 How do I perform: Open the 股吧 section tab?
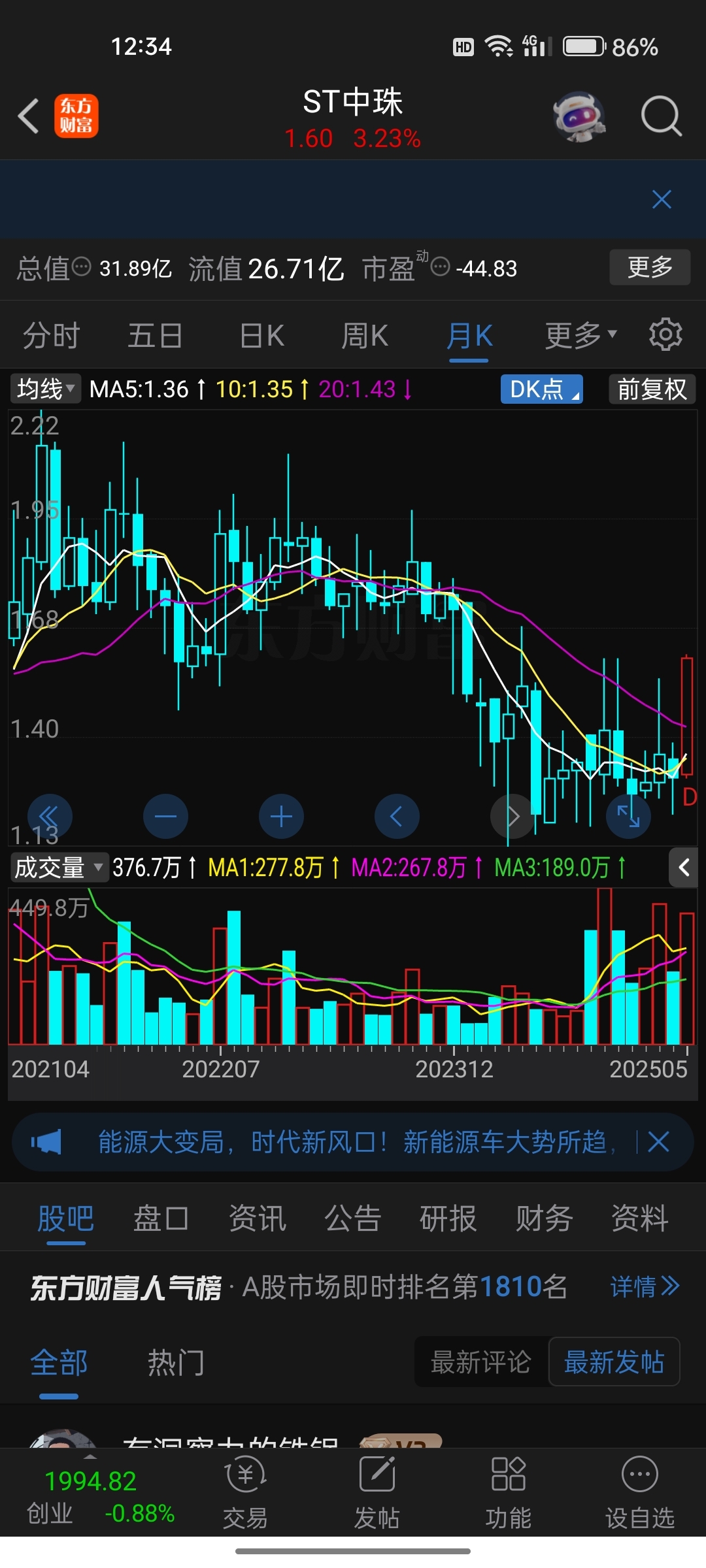coord(65,1218)
